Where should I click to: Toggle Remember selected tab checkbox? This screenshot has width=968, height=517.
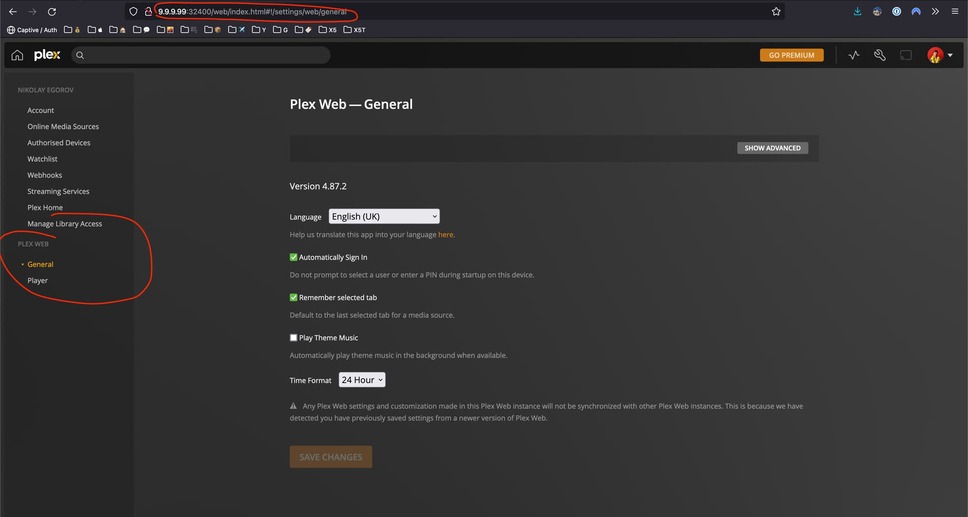[293, 297]
